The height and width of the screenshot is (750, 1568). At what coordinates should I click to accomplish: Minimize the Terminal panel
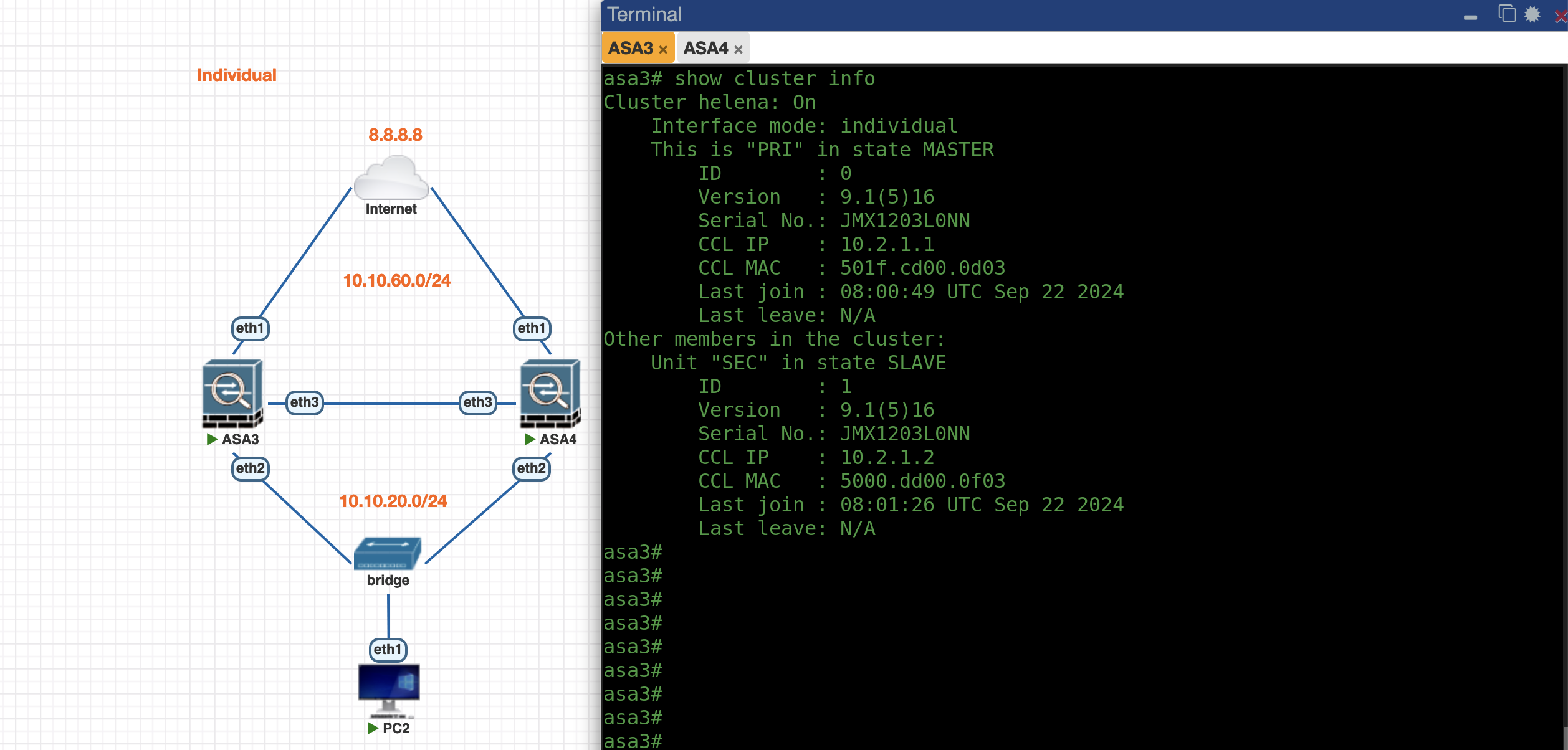pyautogui.click(x=1470, y=17)
